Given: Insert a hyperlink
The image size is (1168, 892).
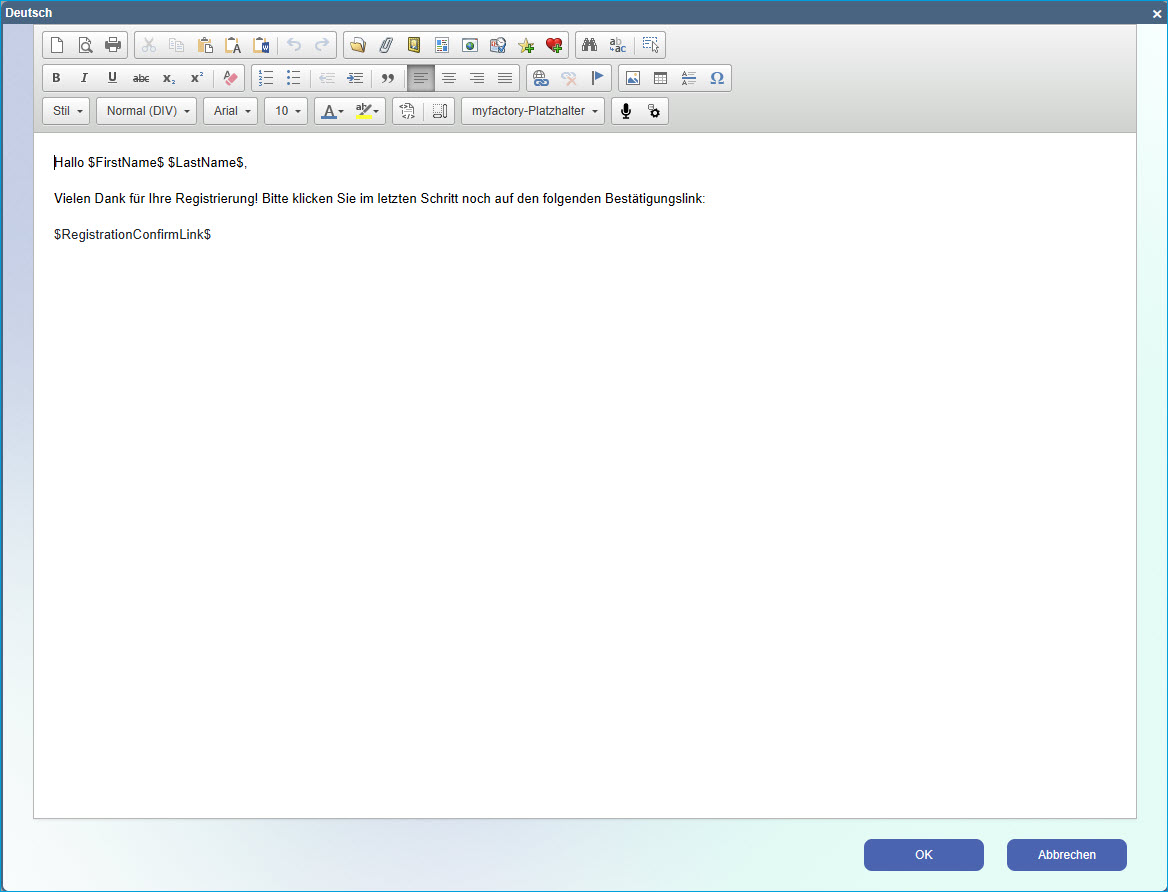Looking at the screenshot, I should (541, 78).
